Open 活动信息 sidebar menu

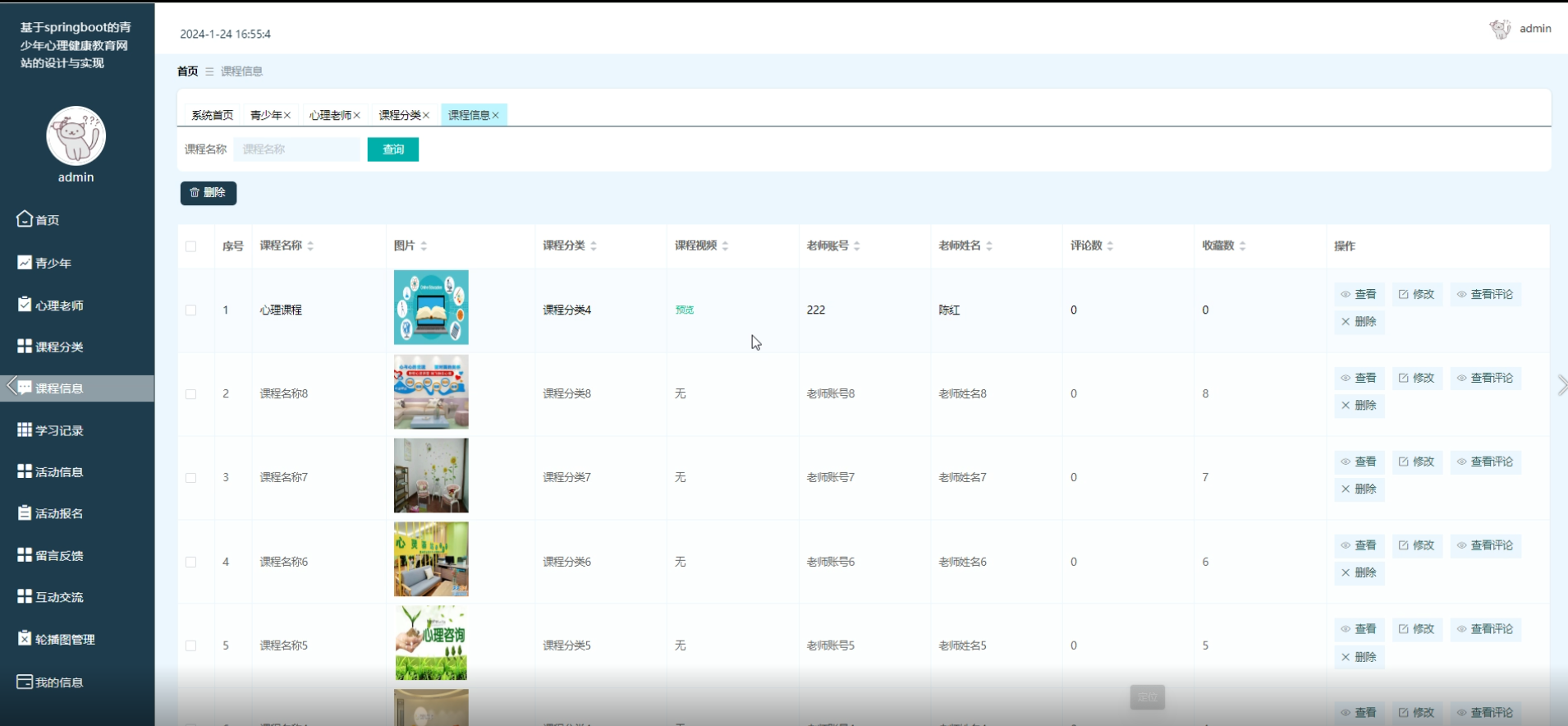[x=50, y=471]
